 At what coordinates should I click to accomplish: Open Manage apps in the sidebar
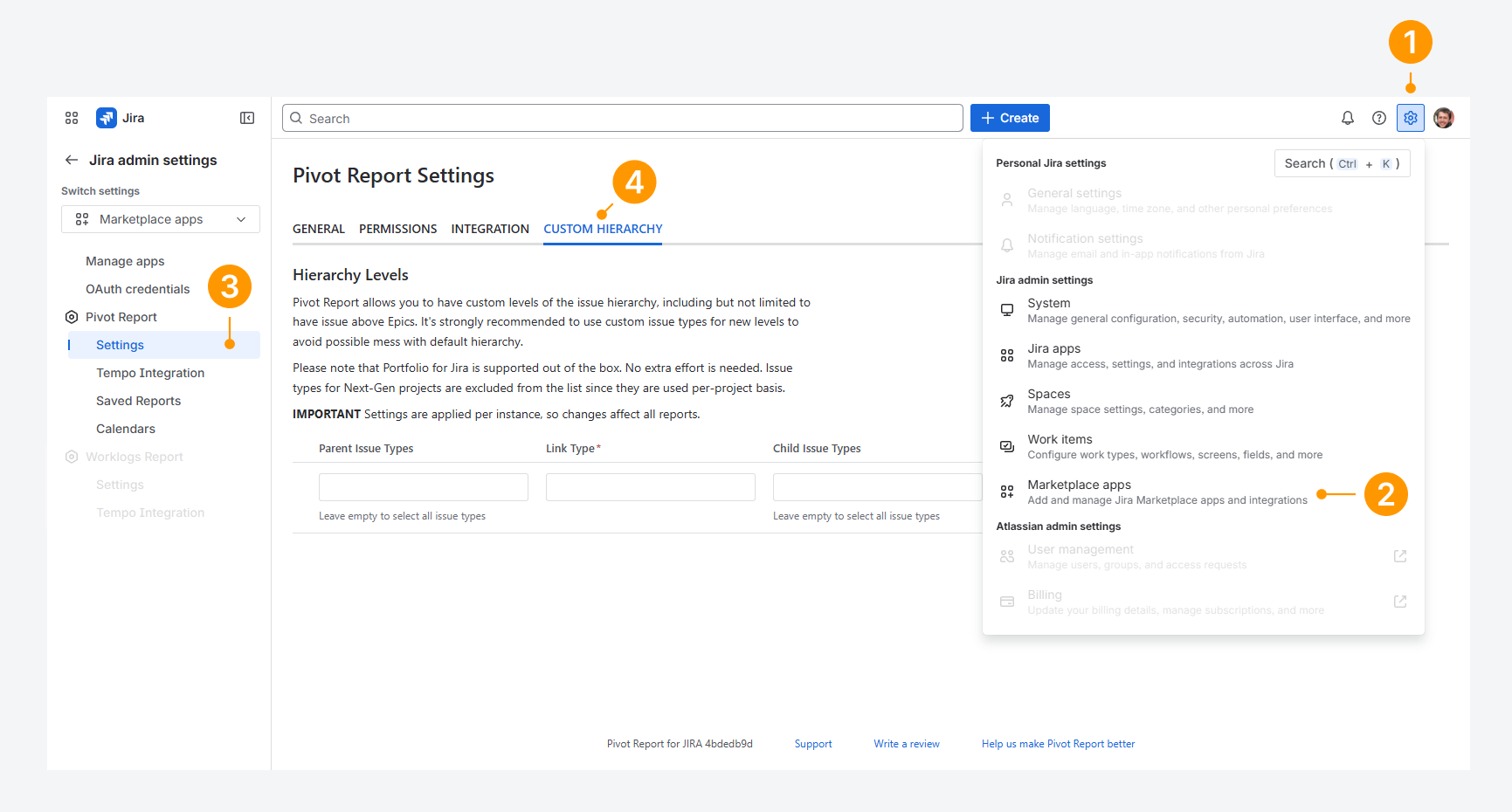tap(125, 261)
